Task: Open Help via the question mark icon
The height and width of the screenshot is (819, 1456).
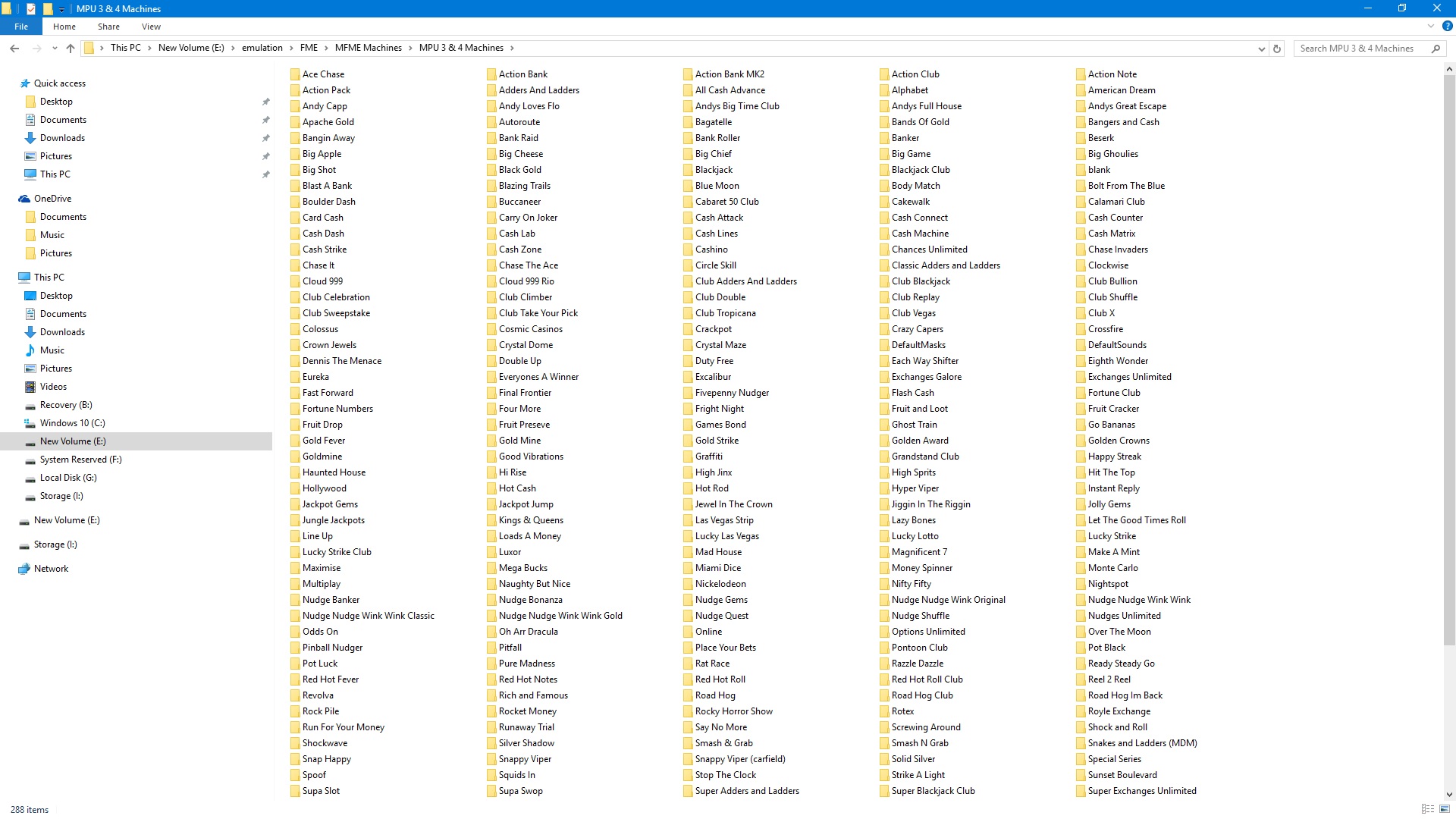Action: [1447, 26]
